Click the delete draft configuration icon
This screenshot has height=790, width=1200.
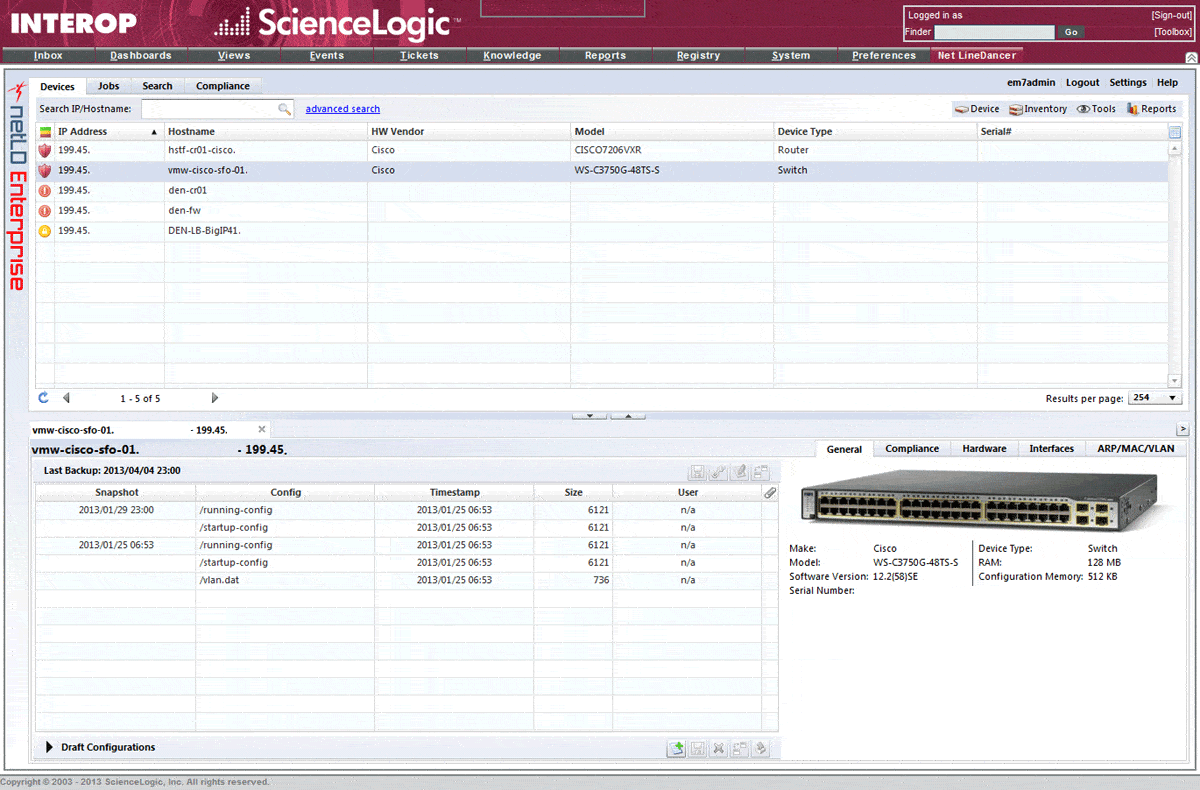pyautogui.click(x=718, y=748)
